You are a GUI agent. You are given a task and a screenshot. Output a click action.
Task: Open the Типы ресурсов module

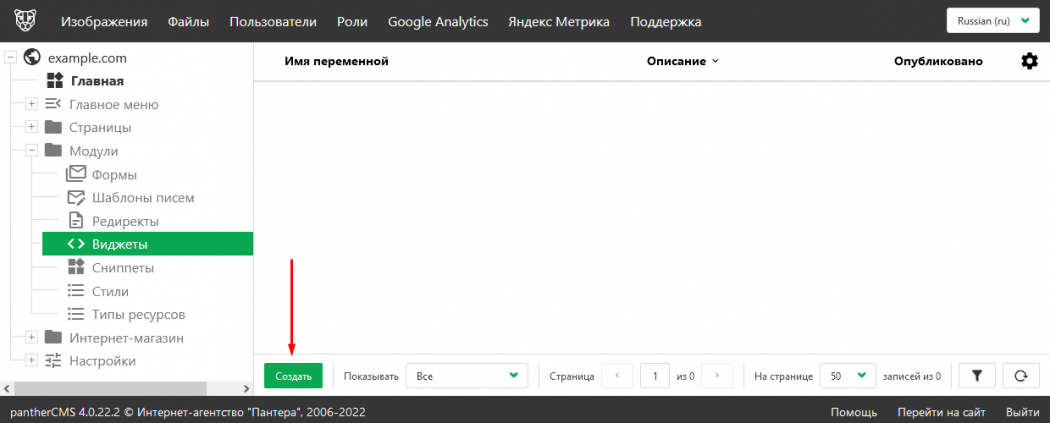click(x=139, y=315)
